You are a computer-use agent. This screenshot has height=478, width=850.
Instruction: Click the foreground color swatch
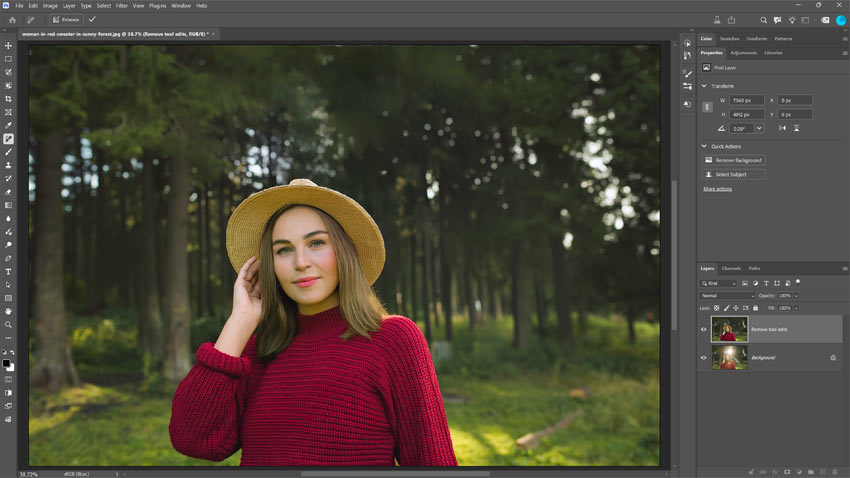(x=6, y=364)
